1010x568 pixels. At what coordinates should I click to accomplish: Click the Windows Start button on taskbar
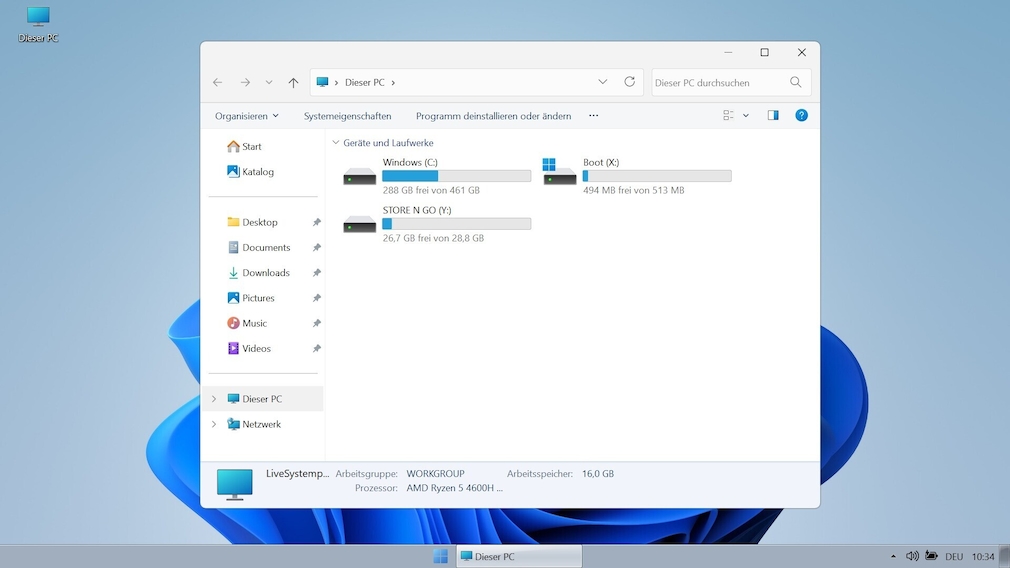tap(440, 556)
